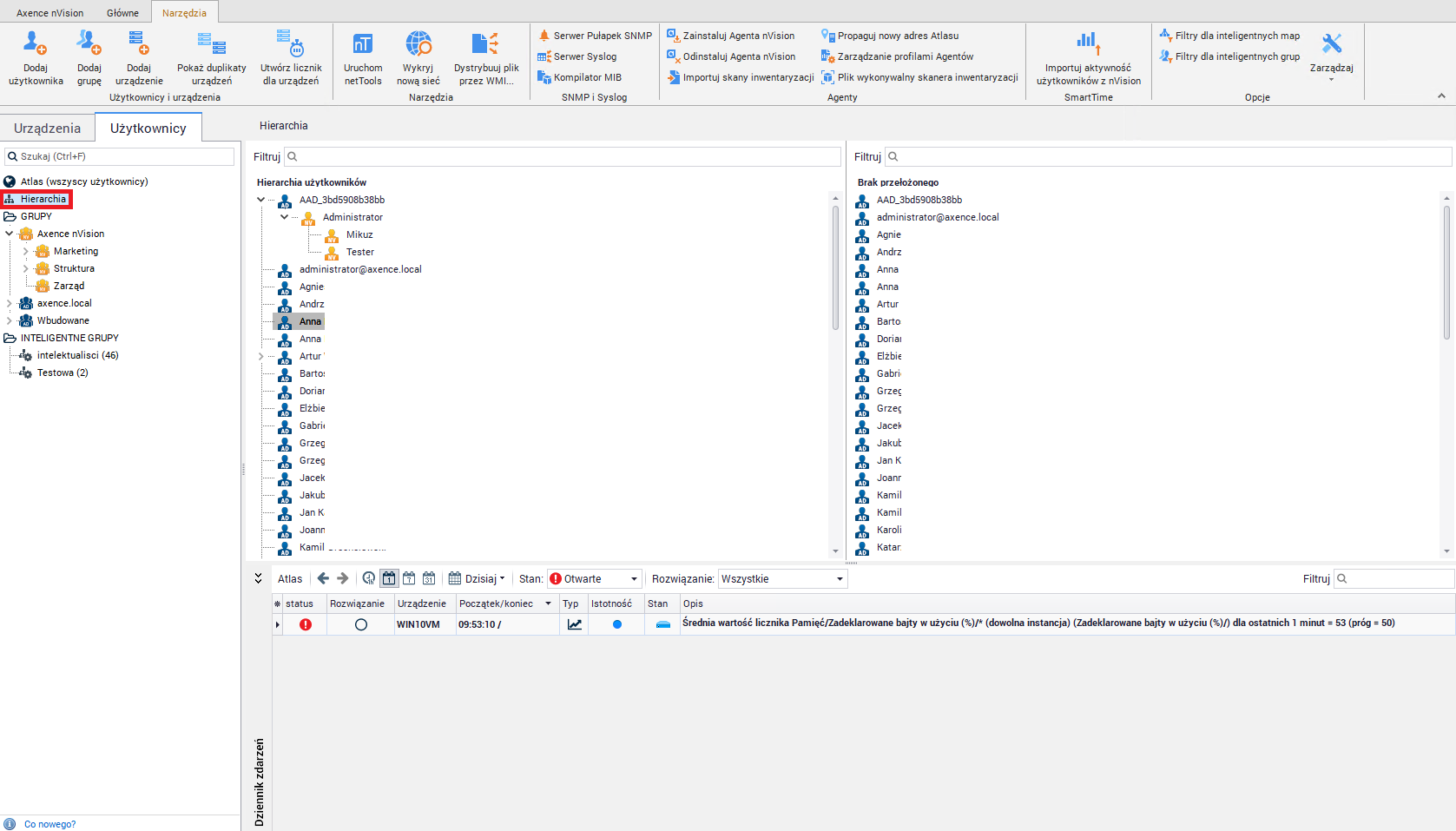The image size is (1456, 831).
Task: Click Pokaż duplikaty urządzeń icon
Action: [x=211, y=43]
